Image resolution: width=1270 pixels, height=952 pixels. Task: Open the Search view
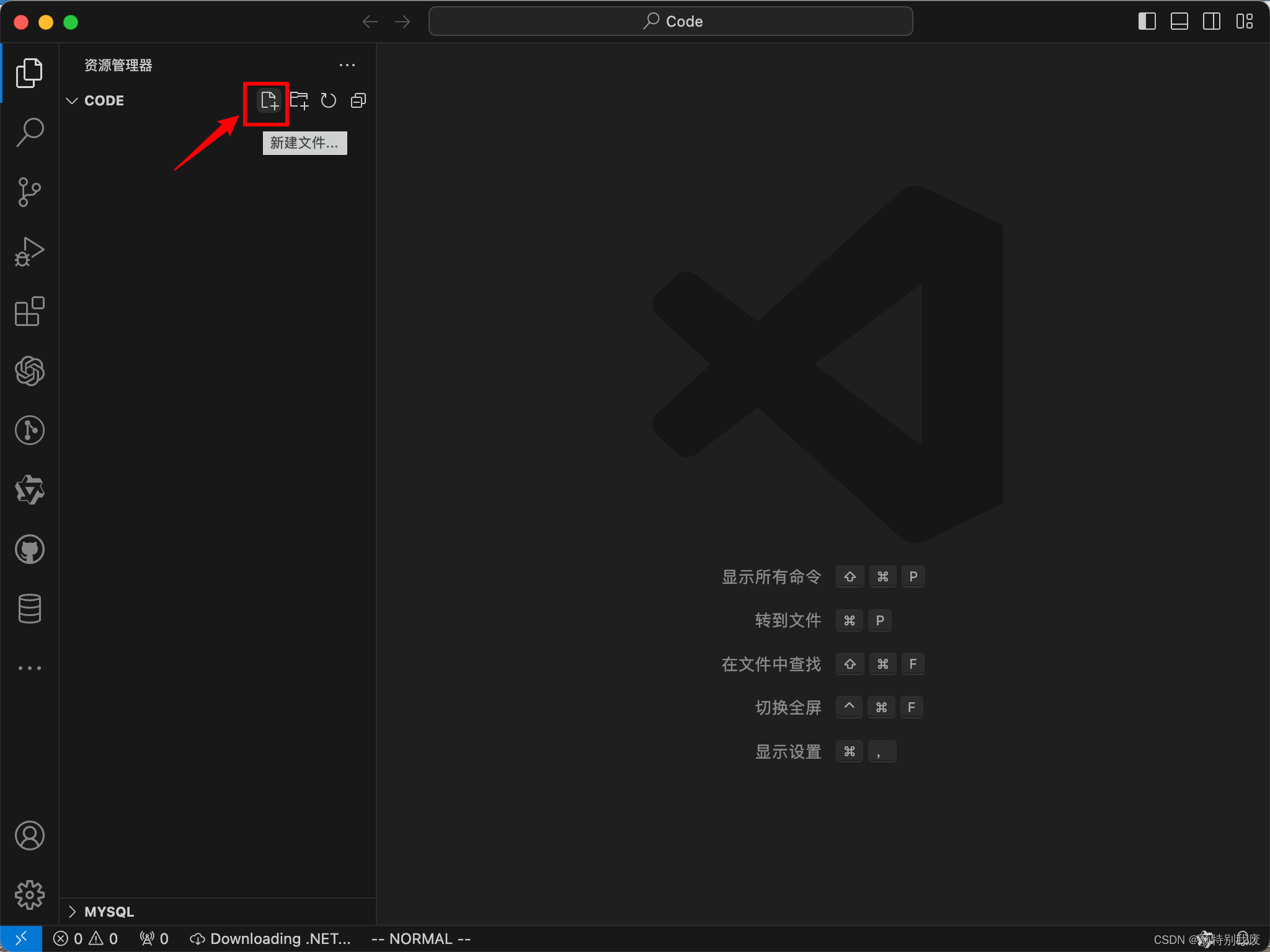pos(29,132)
